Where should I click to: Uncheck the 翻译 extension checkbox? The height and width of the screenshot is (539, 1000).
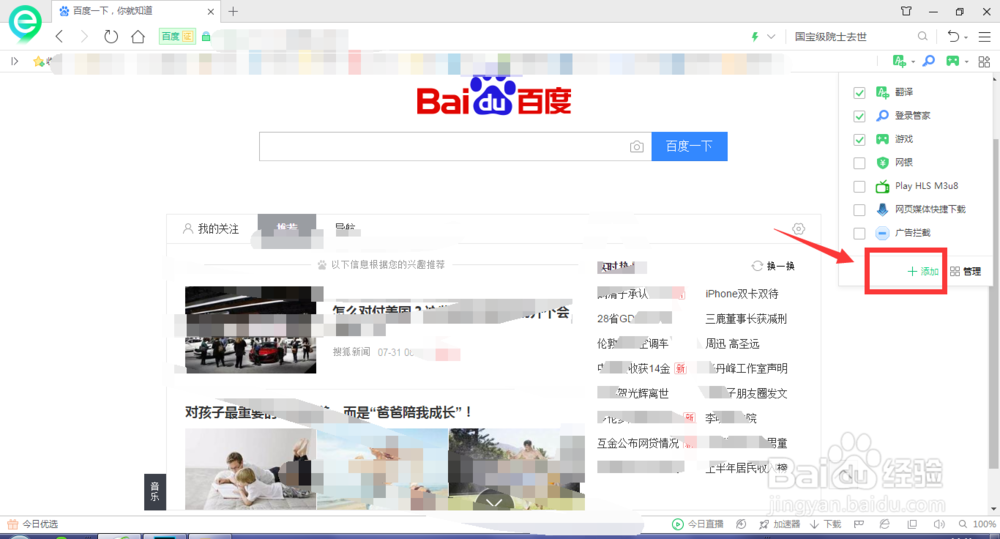coord(859,92)
